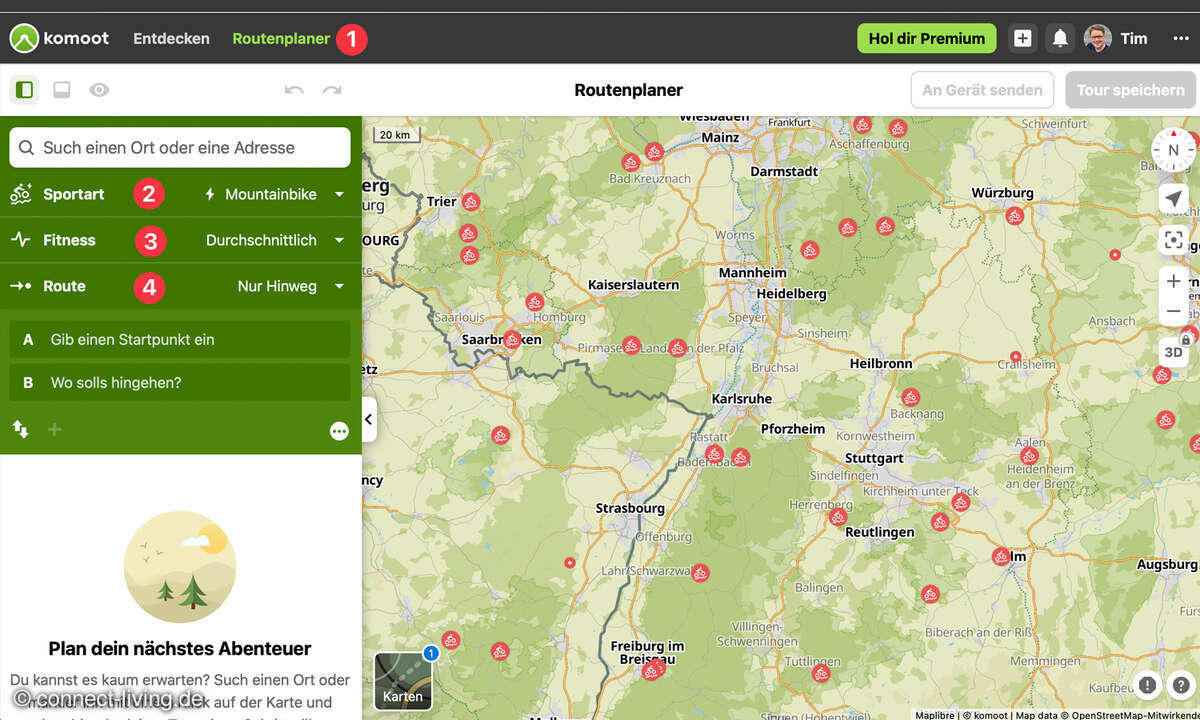Switch to the Routenplaner tab
Image resolution: width=1200 pixels, height=720 pixels.
(x=281, y=39)
